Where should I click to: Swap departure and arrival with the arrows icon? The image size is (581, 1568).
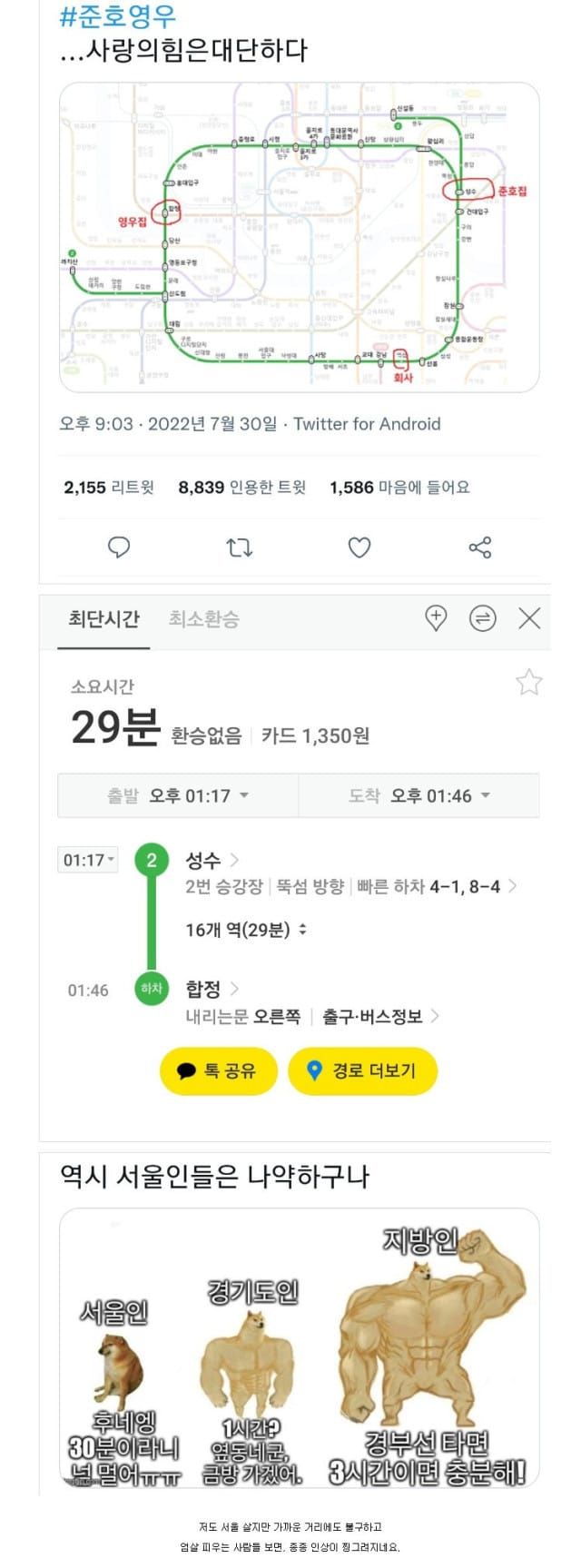click(482, 619)
